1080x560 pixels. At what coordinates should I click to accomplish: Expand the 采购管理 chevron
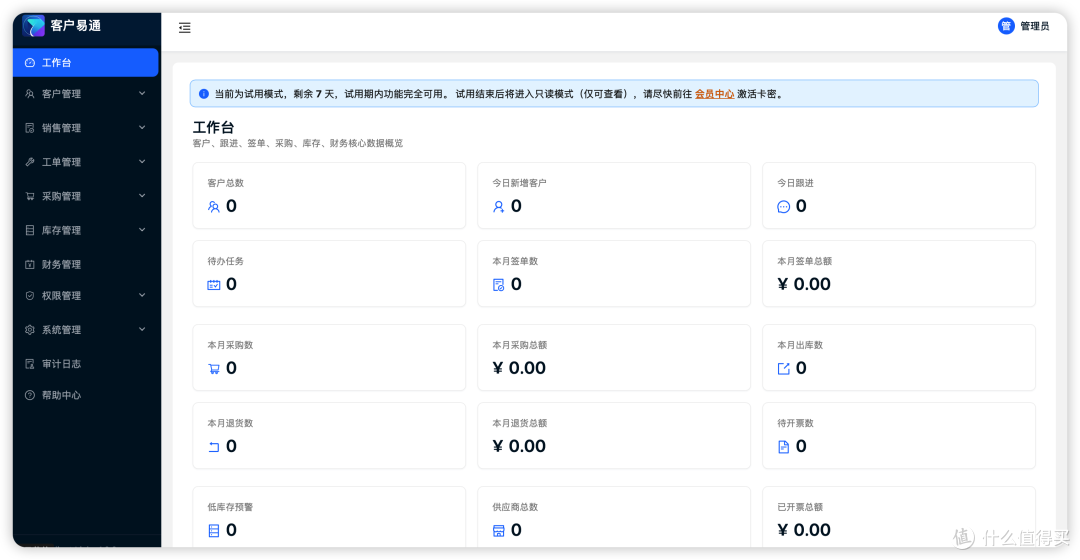click(x=142, y=196)
